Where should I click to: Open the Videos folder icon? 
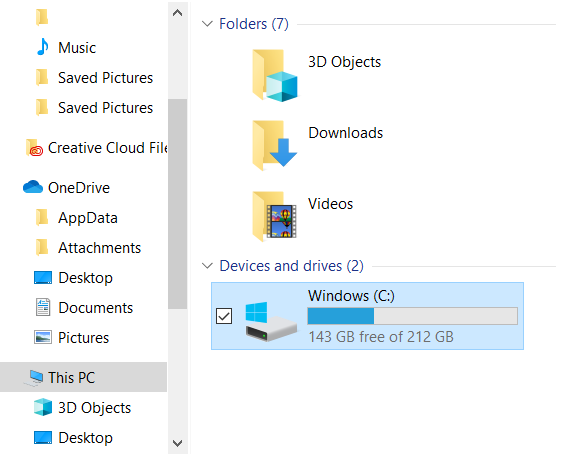tap(275, 216)
